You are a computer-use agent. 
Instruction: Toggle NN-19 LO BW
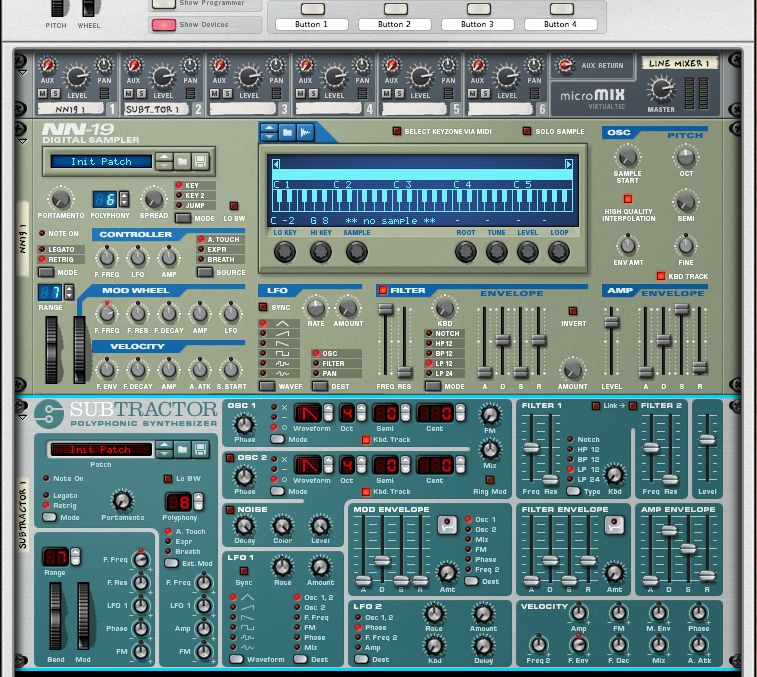coord(234,206)
